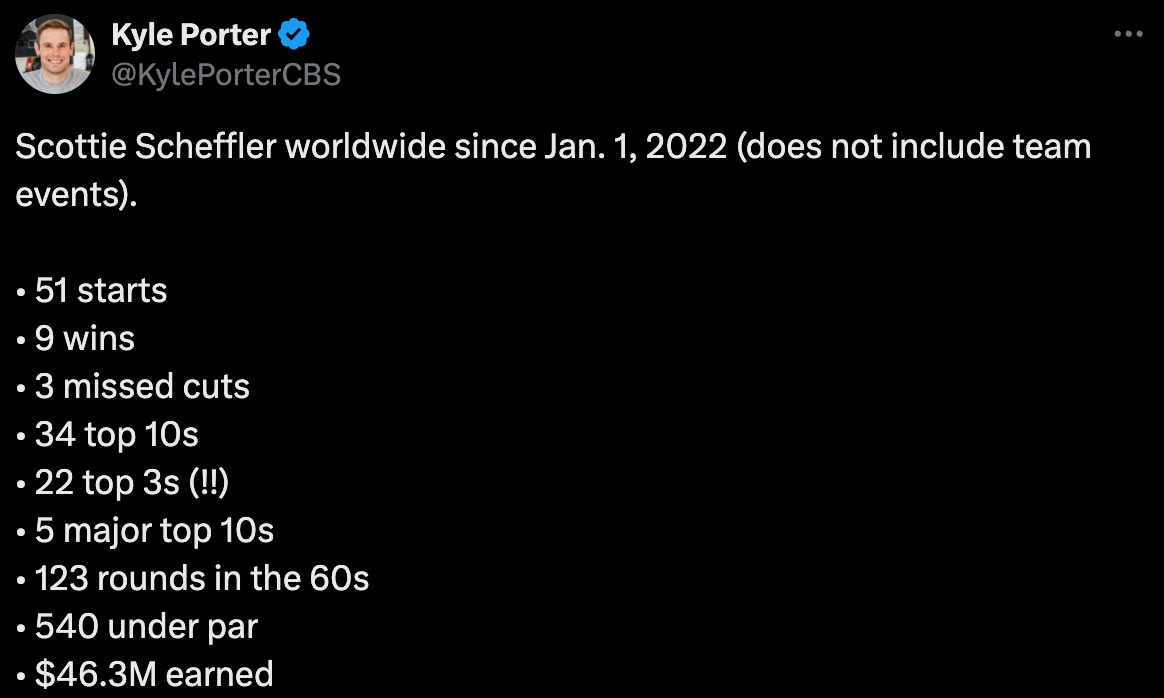The image size is (1164, 698).
Task: Open the @KylePorterCBS handle link
Action: [226, 74]
